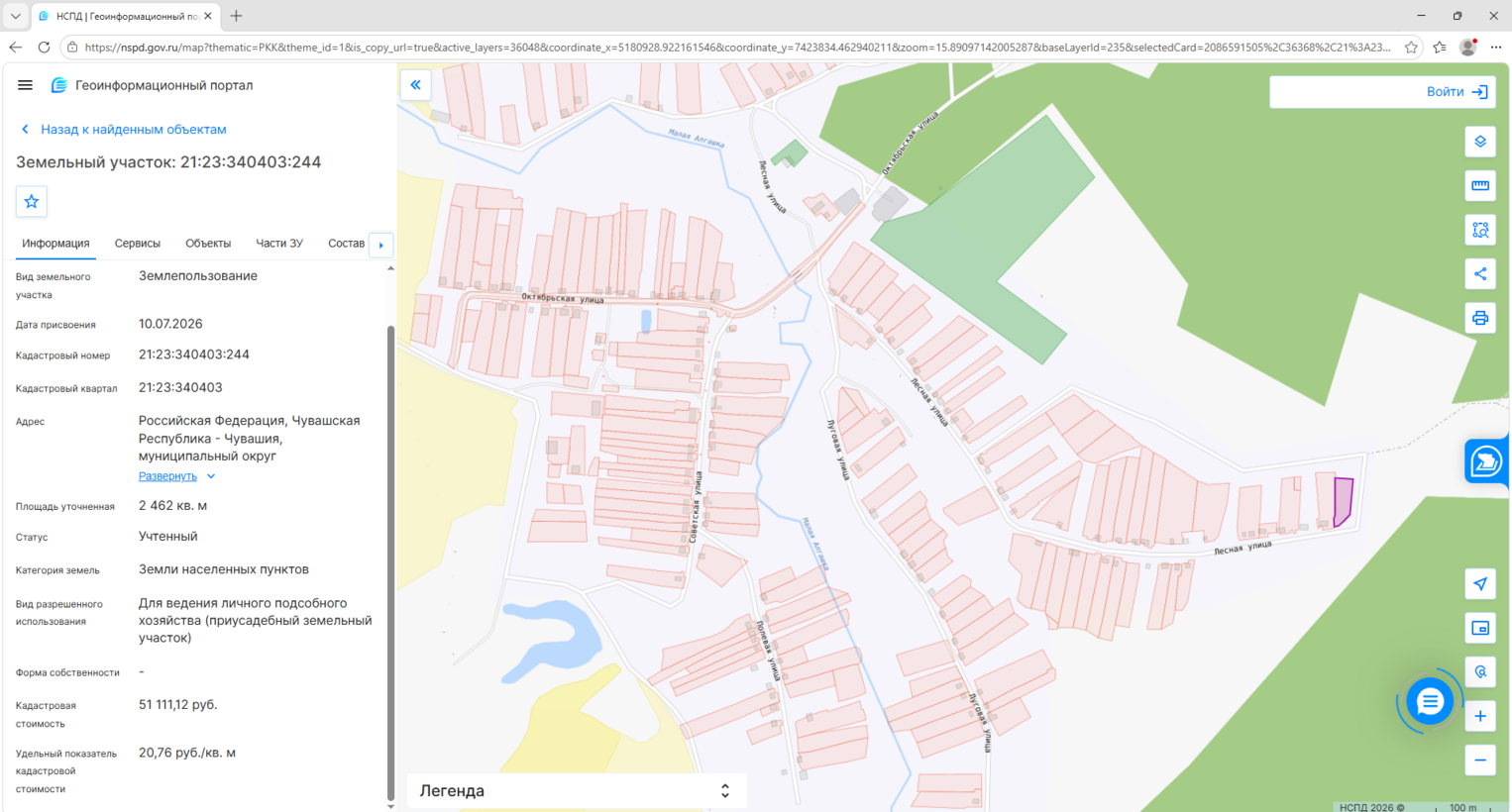Open Геоинформационный портал home logo
This screenshot has height=812, width=1512.
pyautogui.click(x=153, y=85)
